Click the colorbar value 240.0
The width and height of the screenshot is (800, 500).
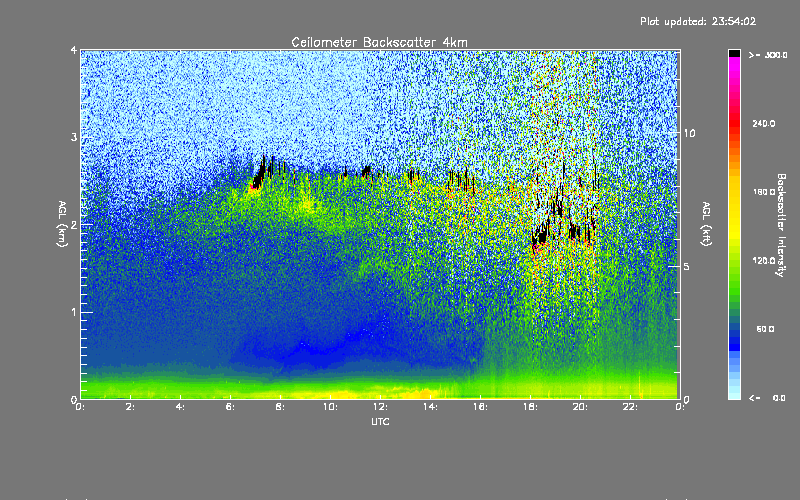[764, 123]
